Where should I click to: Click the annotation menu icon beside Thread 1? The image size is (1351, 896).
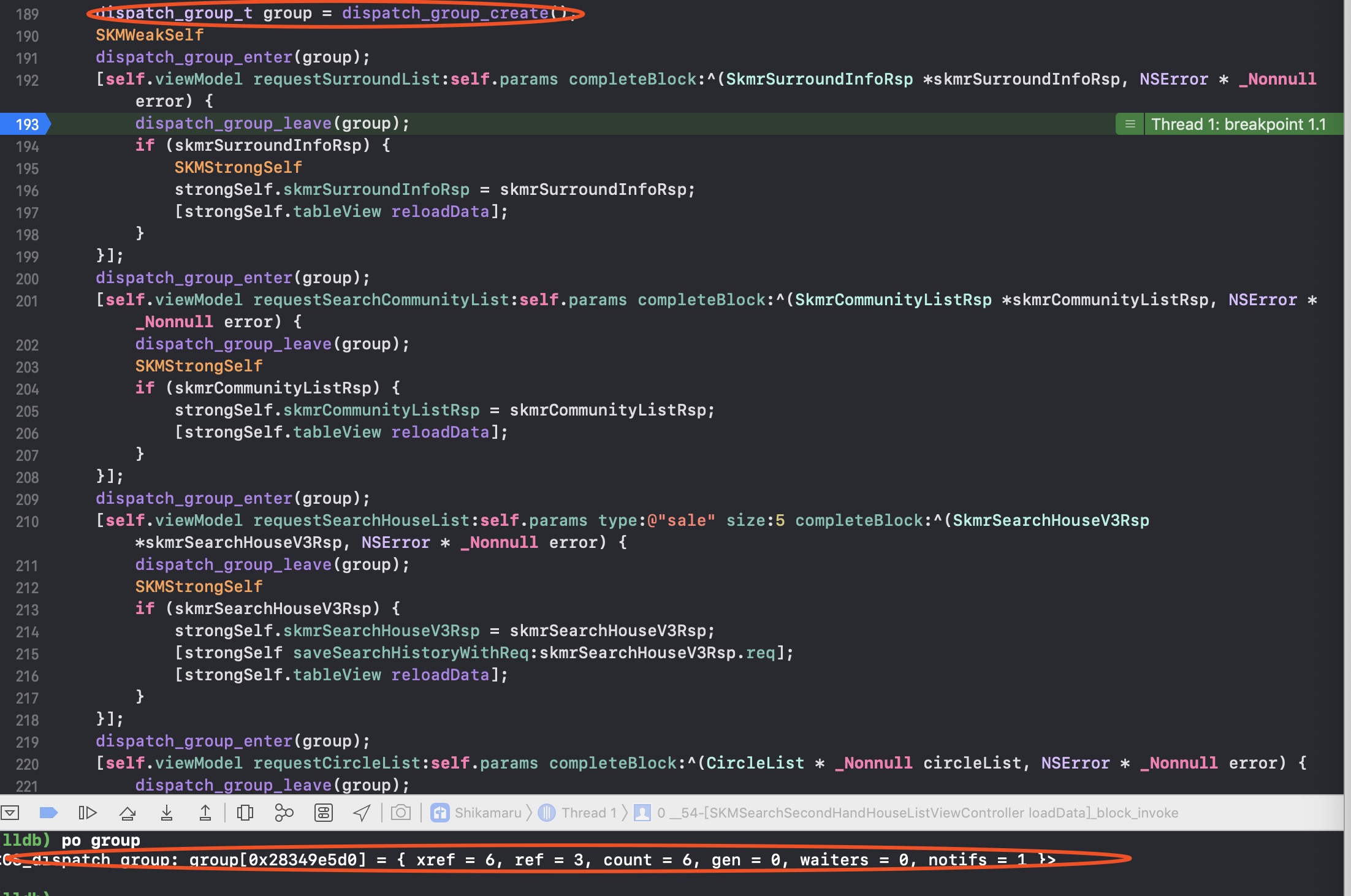[1130, 124]
